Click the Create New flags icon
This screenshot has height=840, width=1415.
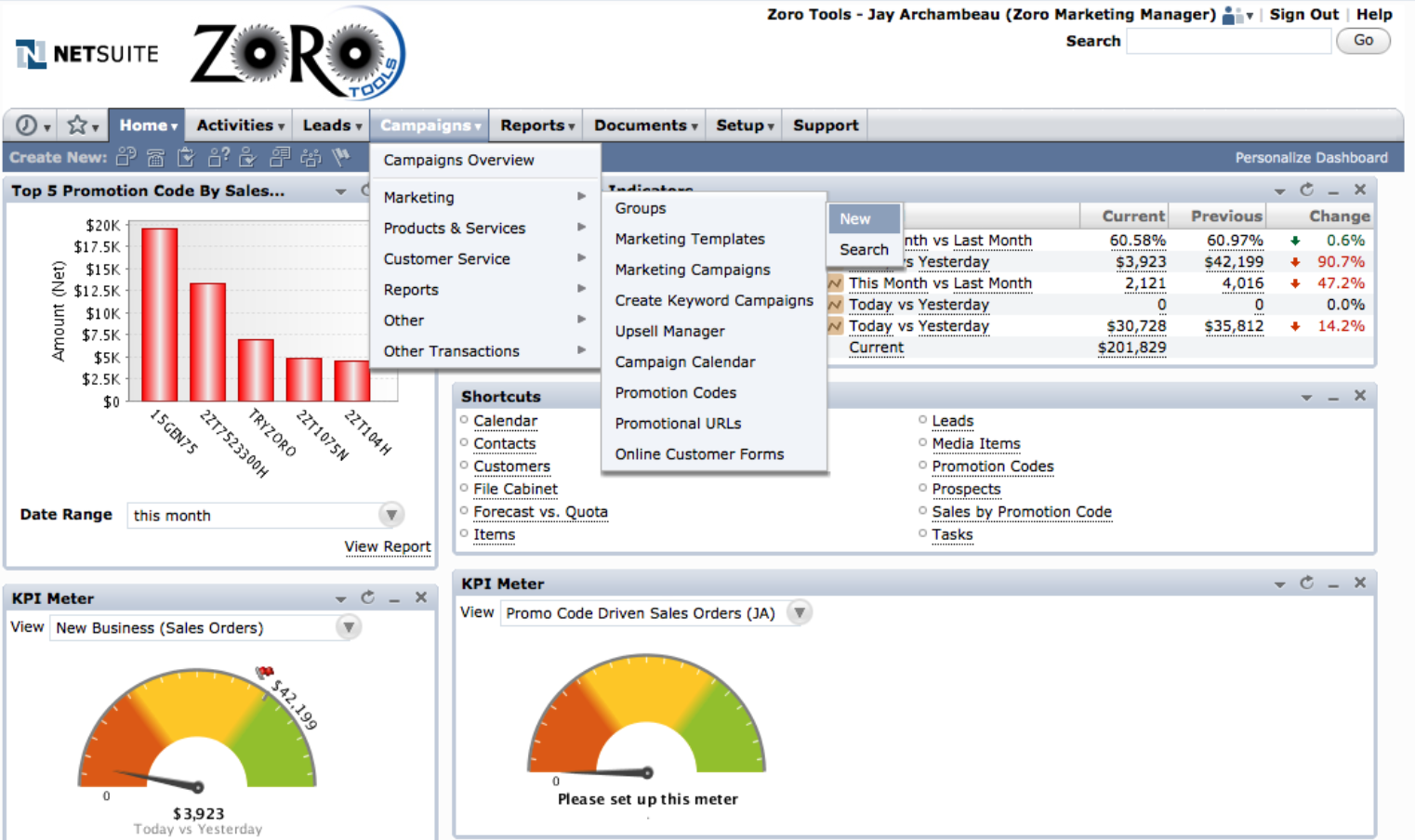[x=341, y=157]
